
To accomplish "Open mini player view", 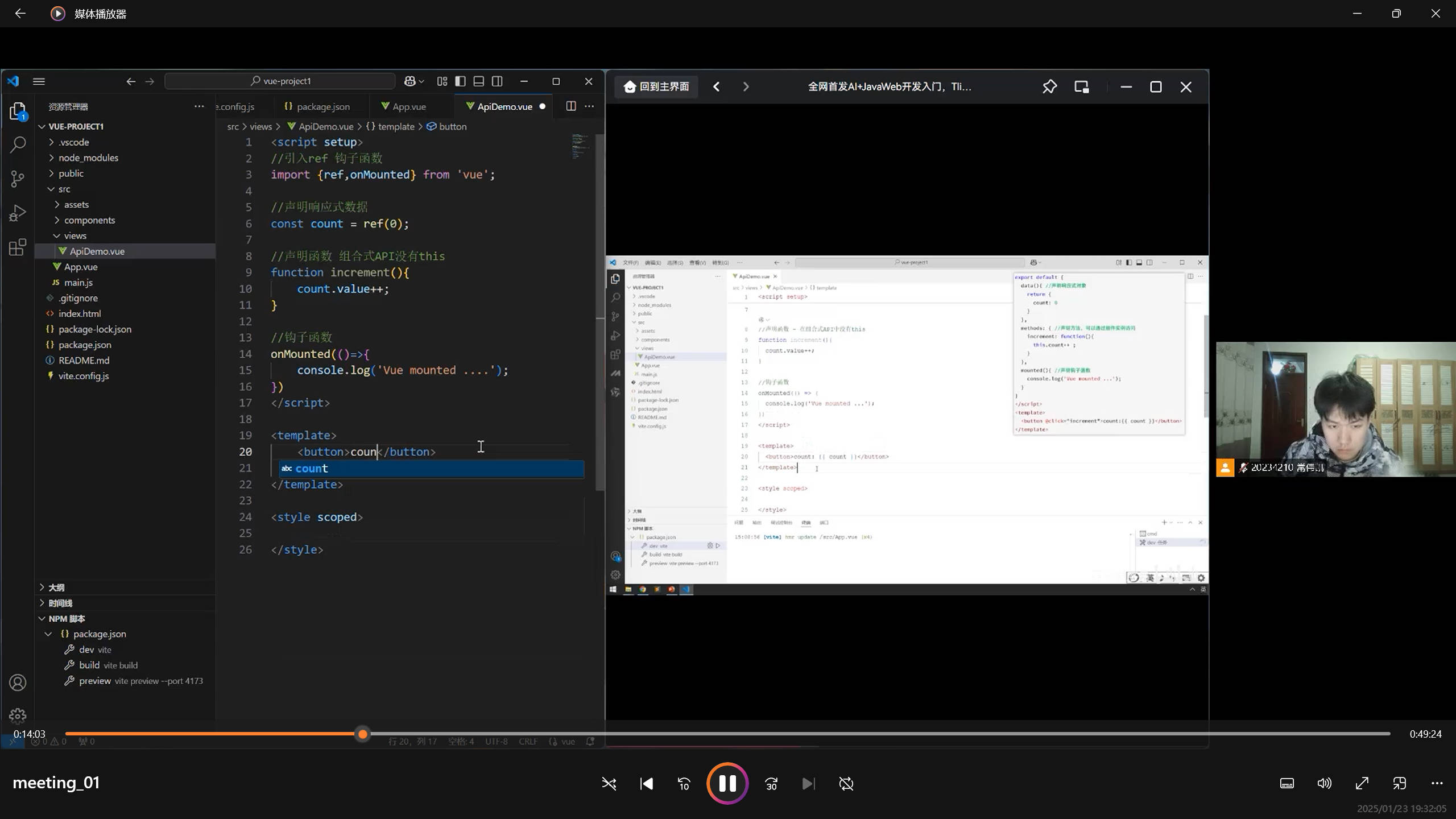I will point(1400,783).
